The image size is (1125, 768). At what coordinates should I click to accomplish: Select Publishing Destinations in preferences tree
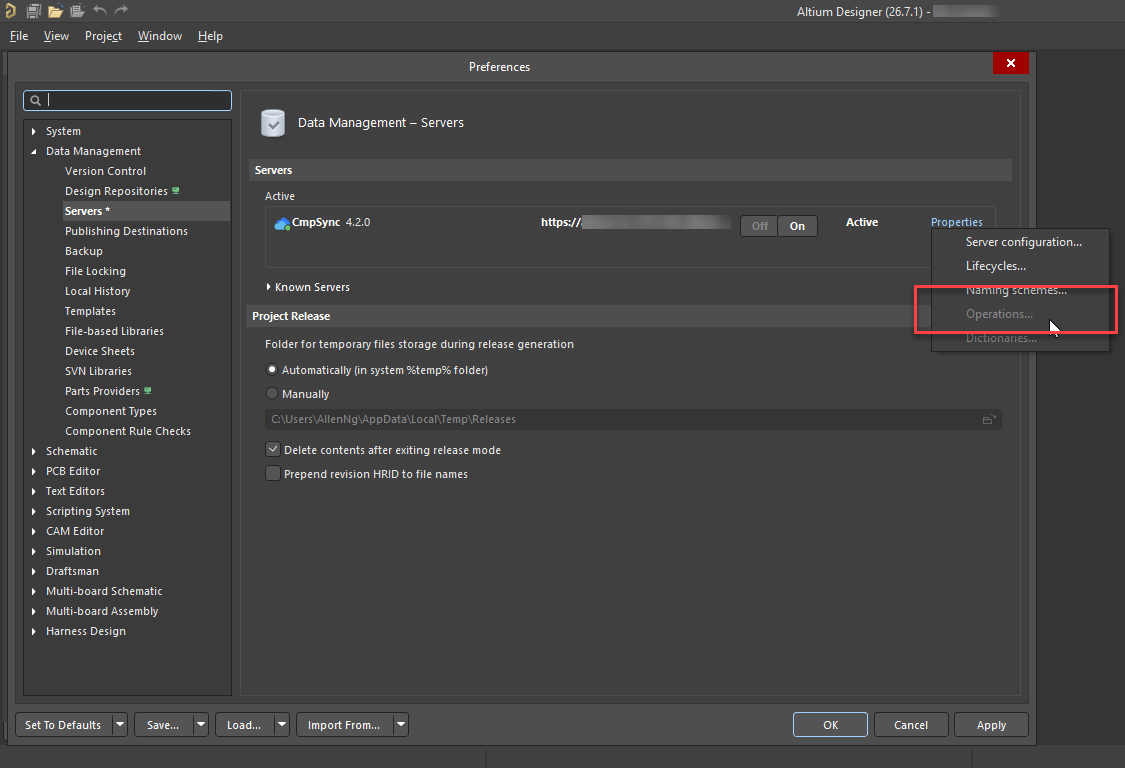pyautogui.click(x=126, y=231)
